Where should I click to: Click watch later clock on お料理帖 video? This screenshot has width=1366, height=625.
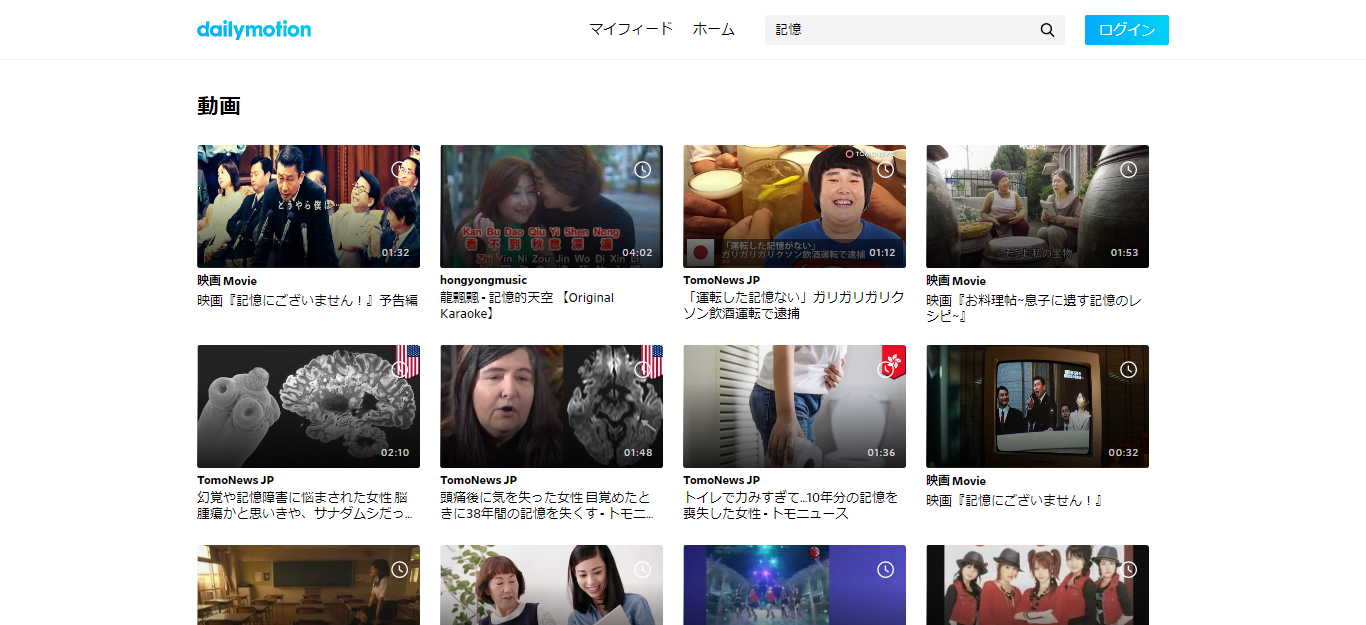[1129, 169]
